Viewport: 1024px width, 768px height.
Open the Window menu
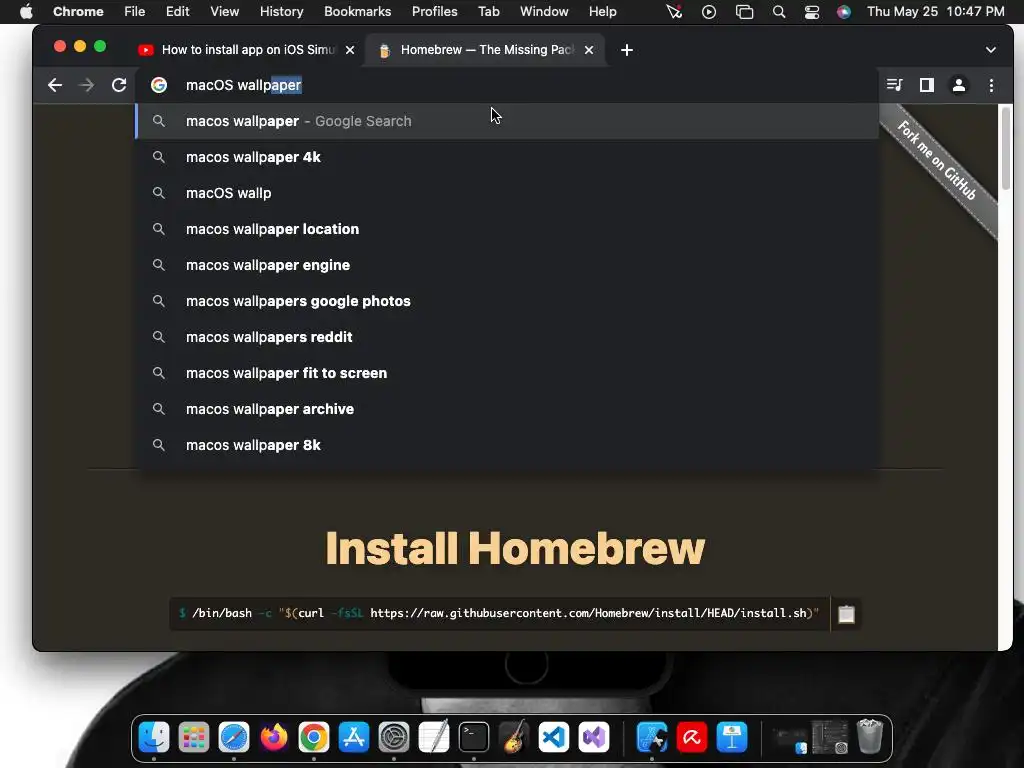coord(544,12)
